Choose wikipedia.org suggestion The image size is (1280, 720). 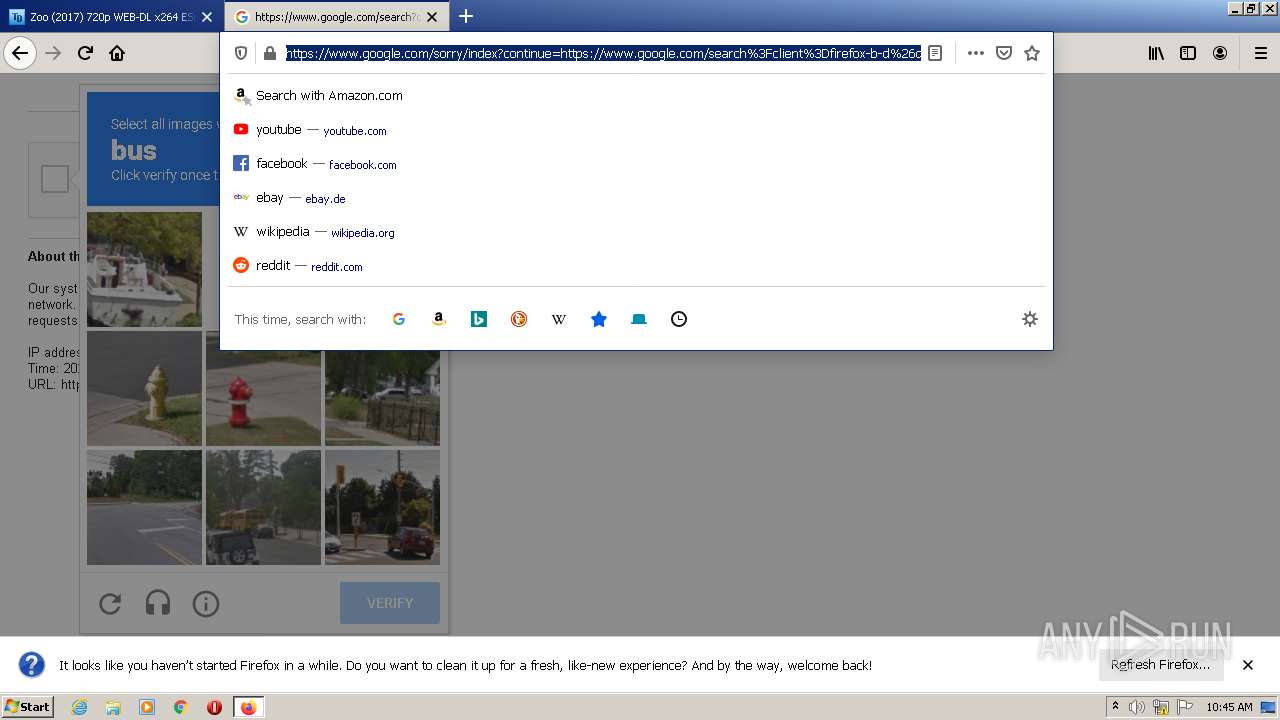tap(636, 232)
